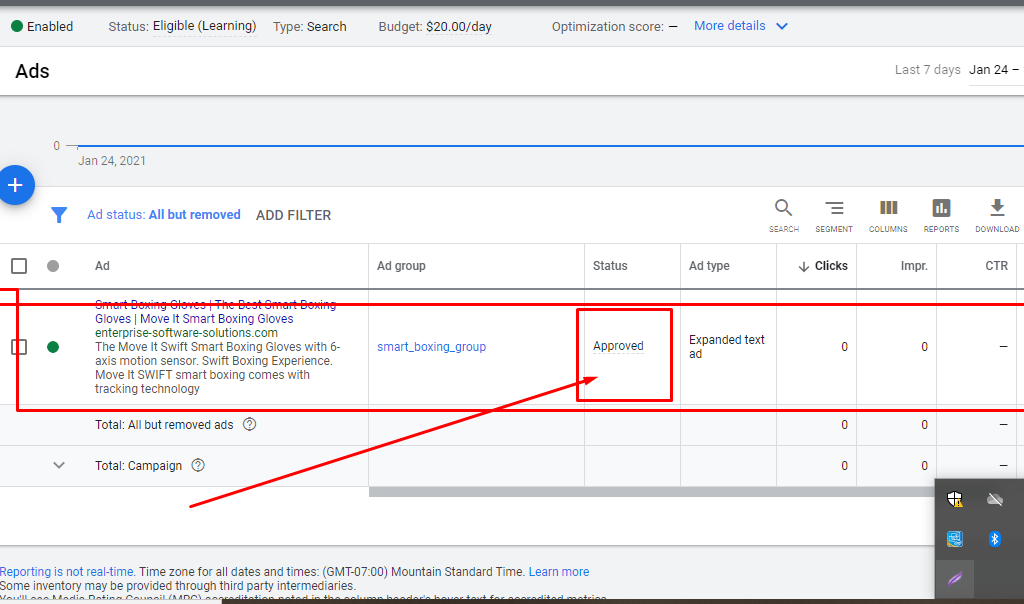The height and width of the screenshot is (604, 1024).
Task: Click the Reporting is not real-time link
Action: tap(67, 571)
